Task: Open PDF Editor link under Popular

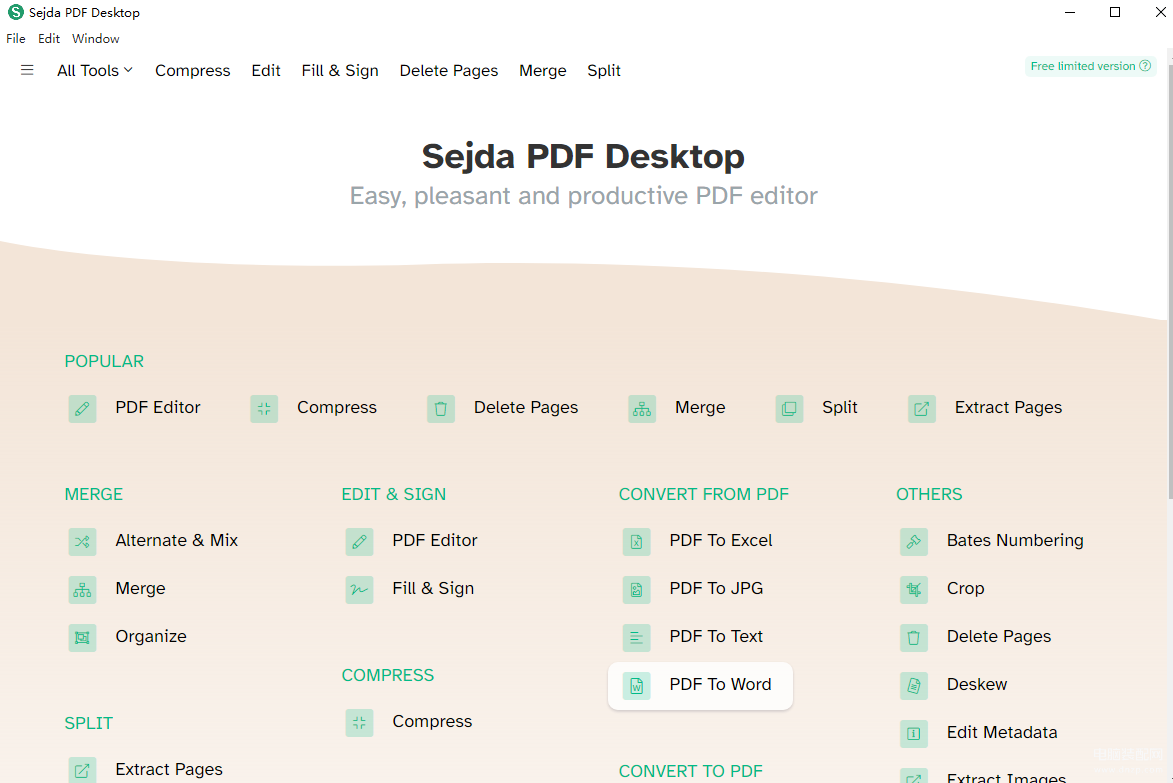Action: (158, 408)
